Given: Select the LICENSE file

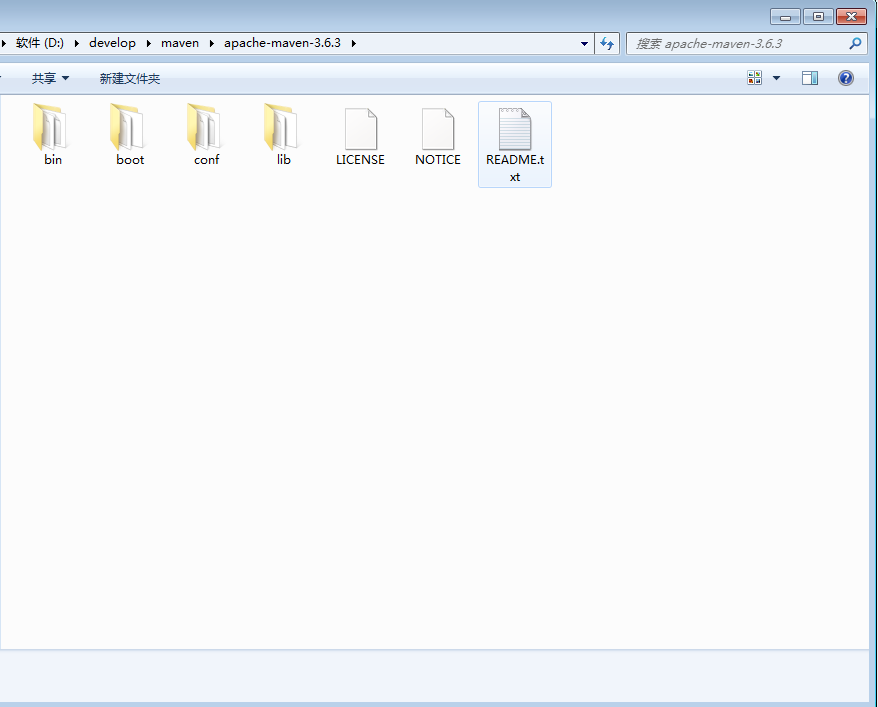Looking at the screenshot, I should pyautogui.click(x=360, y=136).
